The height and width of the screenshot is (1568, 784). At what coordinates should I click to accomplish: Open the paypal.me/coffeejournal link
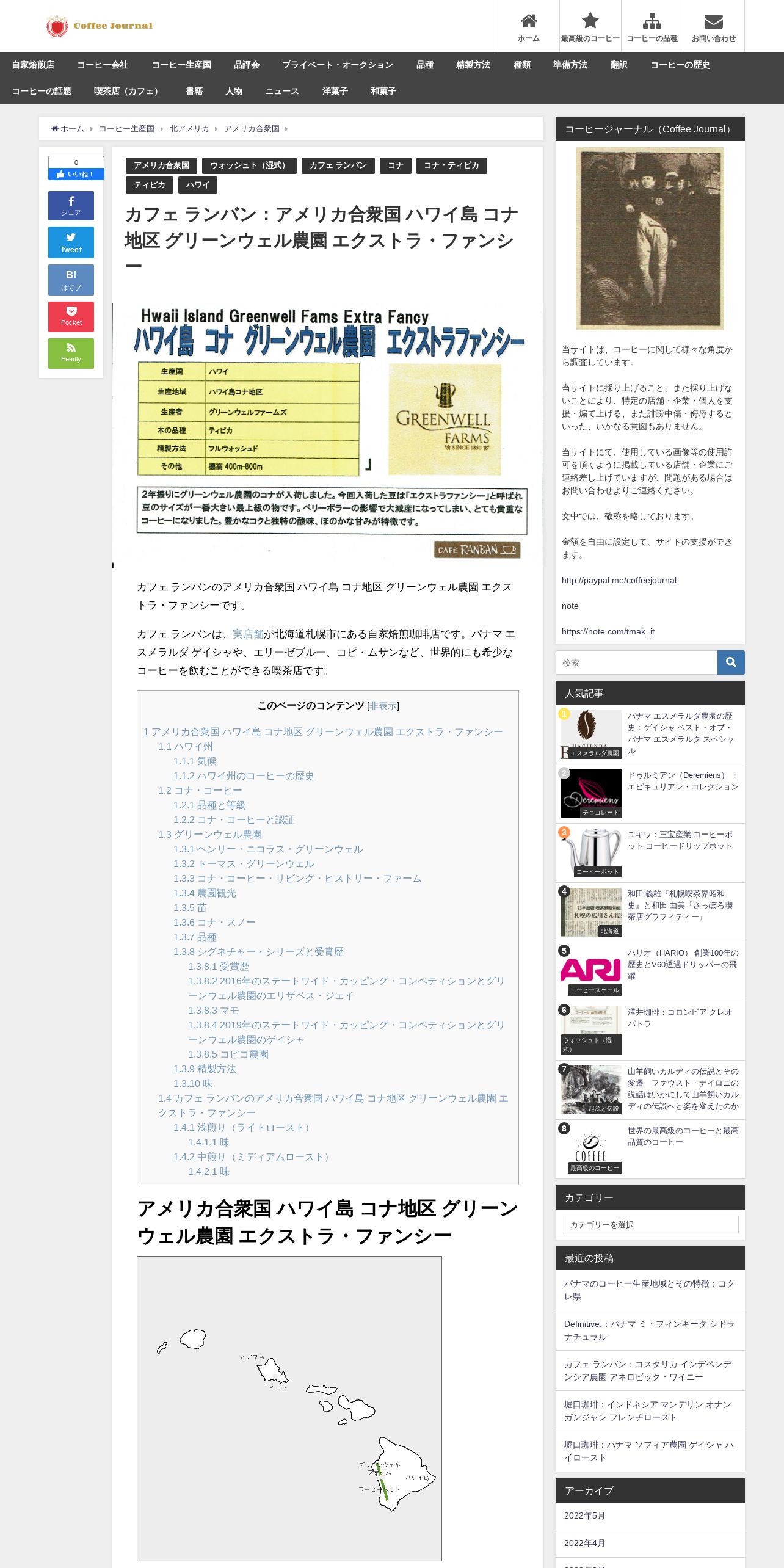tap(619, 581)
